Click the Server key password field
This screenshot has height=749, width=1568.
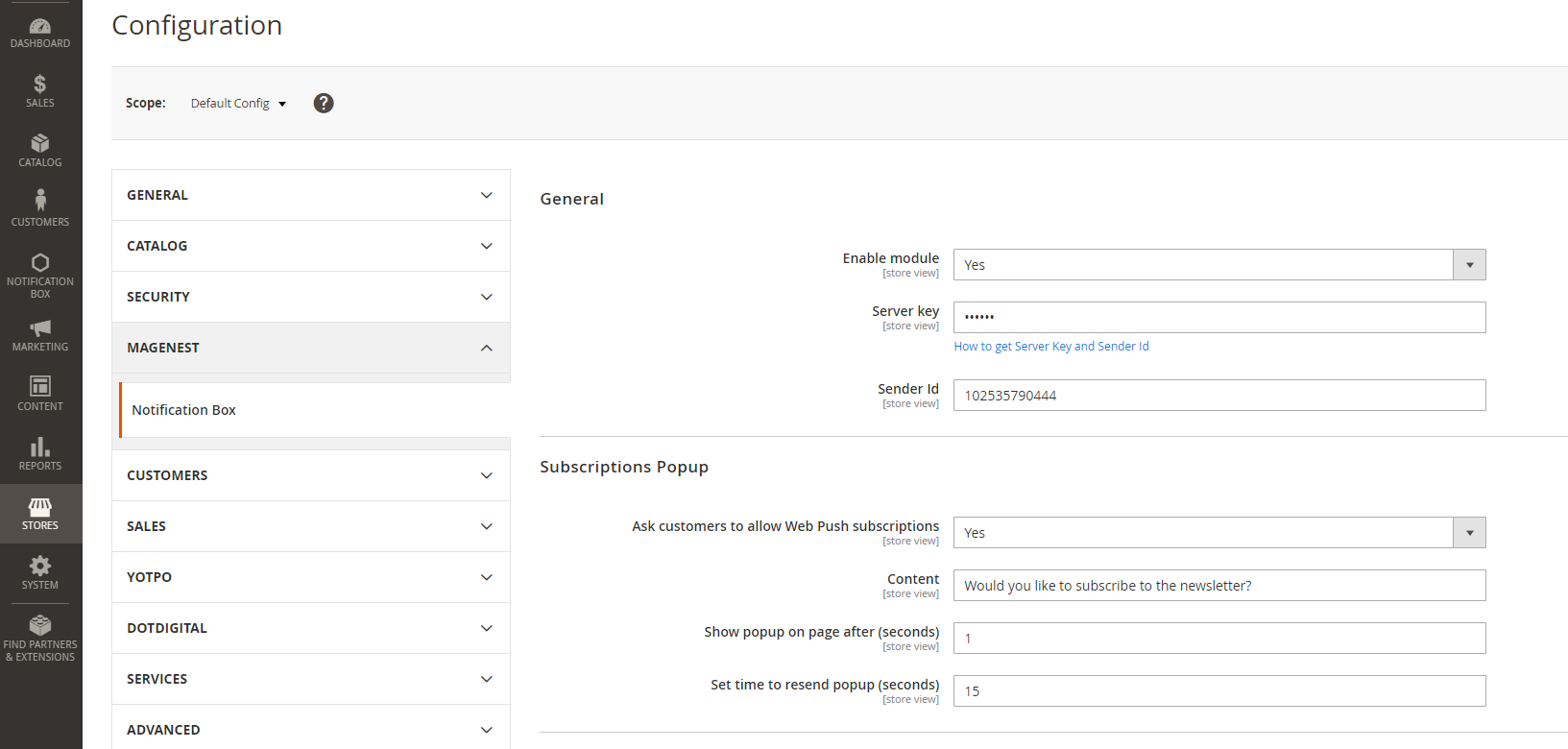(1219, 318)
